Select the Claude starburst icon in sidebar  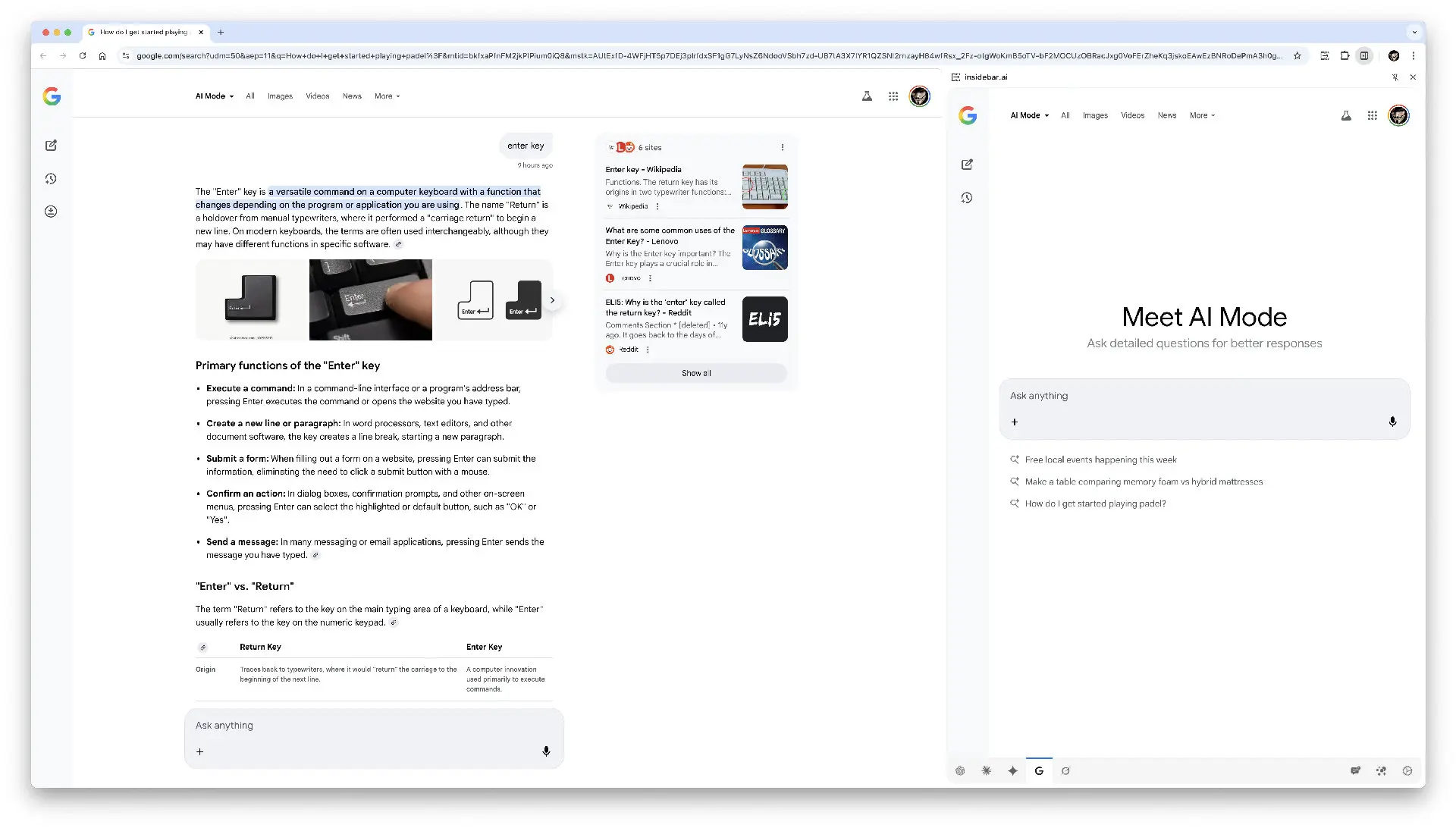pos(986,771)
